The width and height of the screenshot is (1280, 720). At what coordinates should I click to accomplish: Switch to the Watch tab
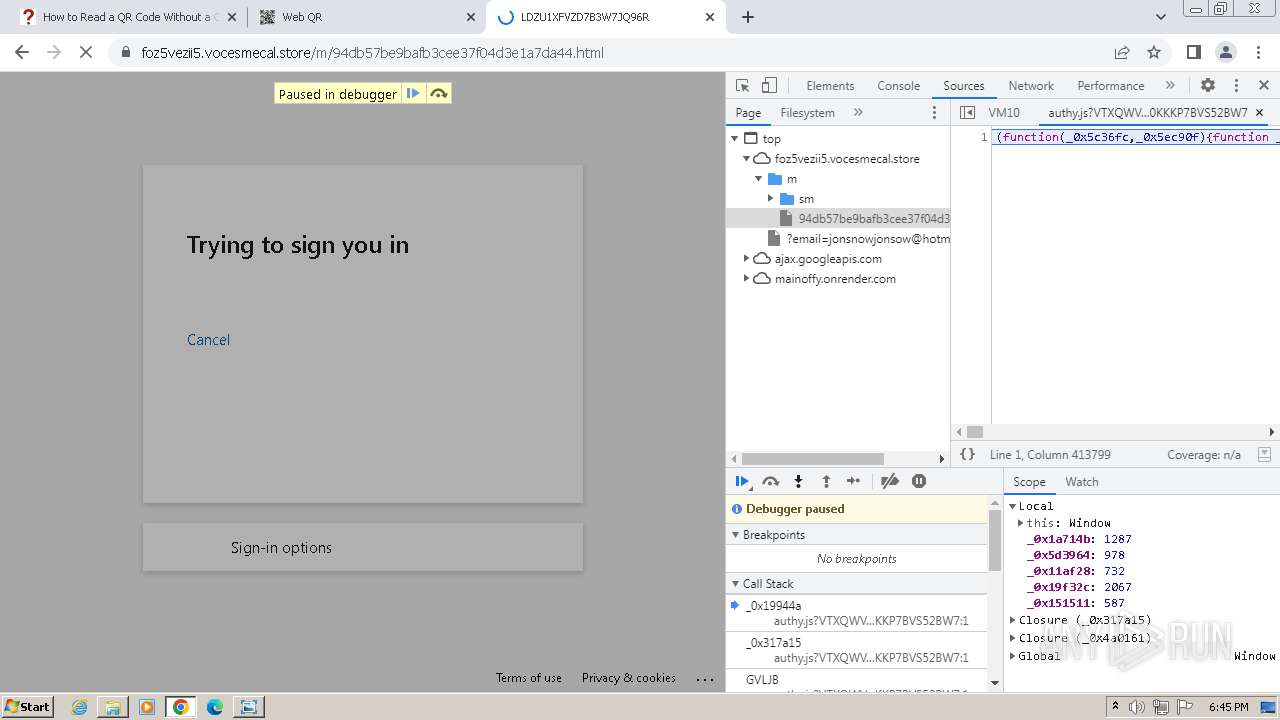tap(1081, 481)
